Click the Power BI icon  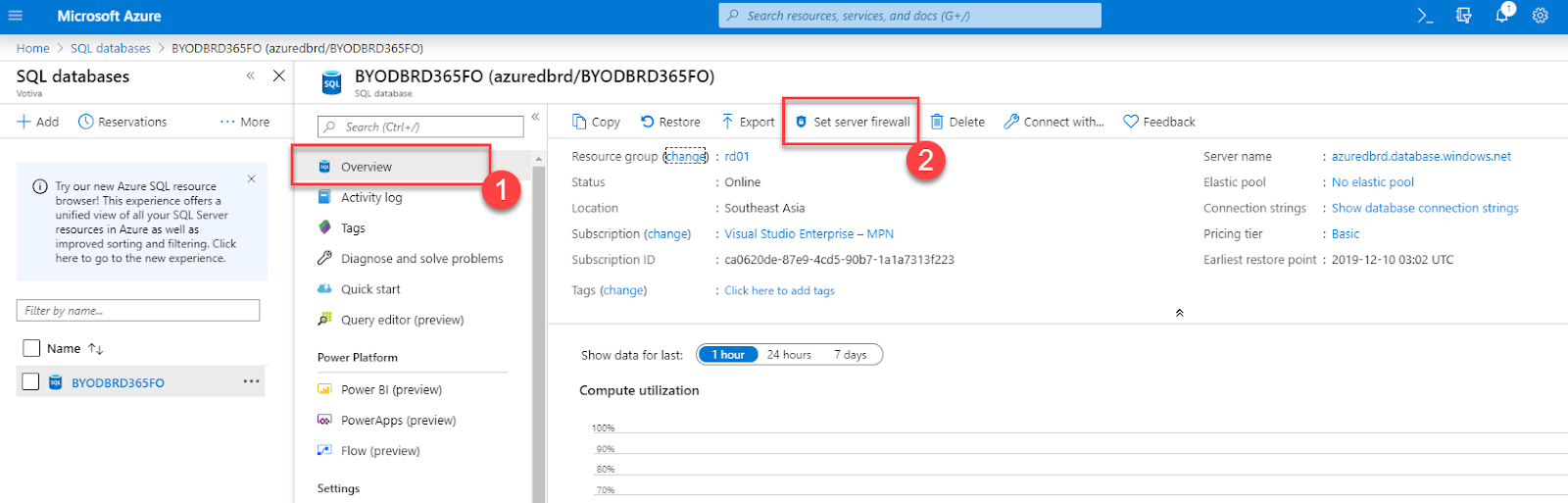click(x=324, y=389)
